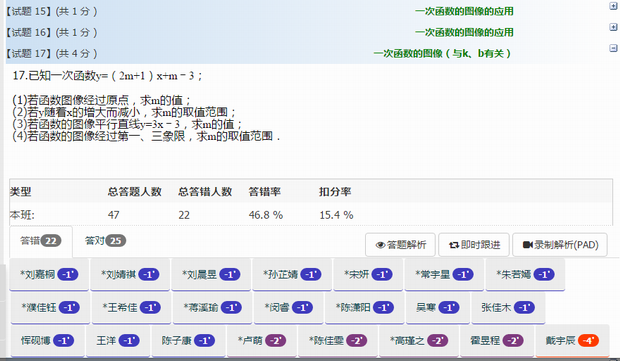Select student 王洋 with -1' score
The width and height of the screenshot is (620, 361).
pos(118,340)
